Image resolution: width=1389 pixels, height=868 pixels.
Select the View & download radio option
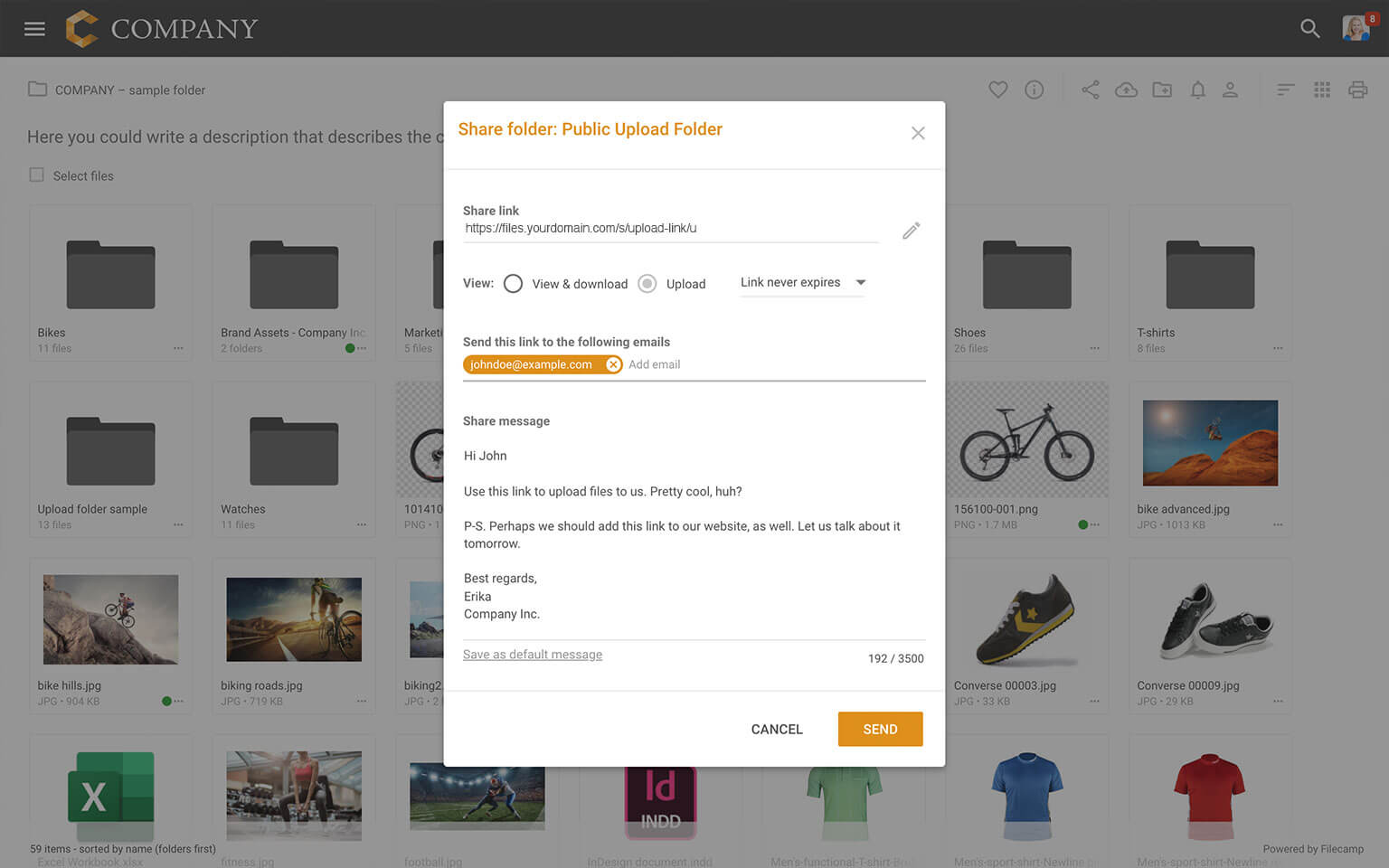pyautogui.click(x=513, y=284)
